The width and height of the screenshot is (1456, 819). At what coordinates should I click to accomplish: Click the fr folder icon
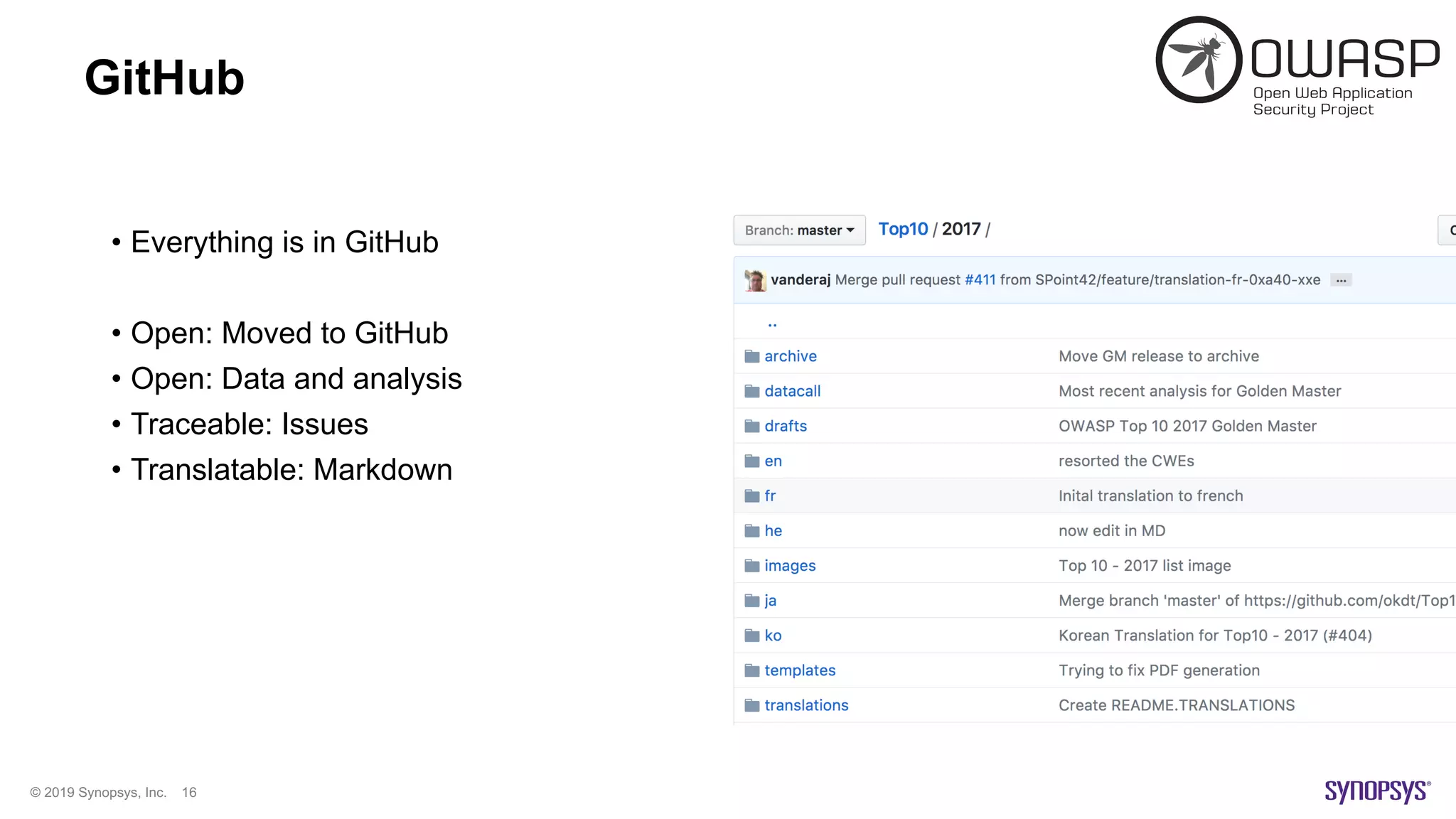point(752,496)
